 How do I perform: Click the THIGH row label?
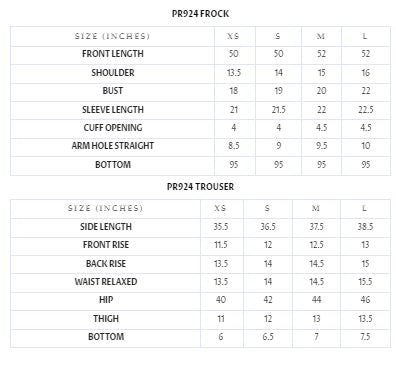(106, 319)
